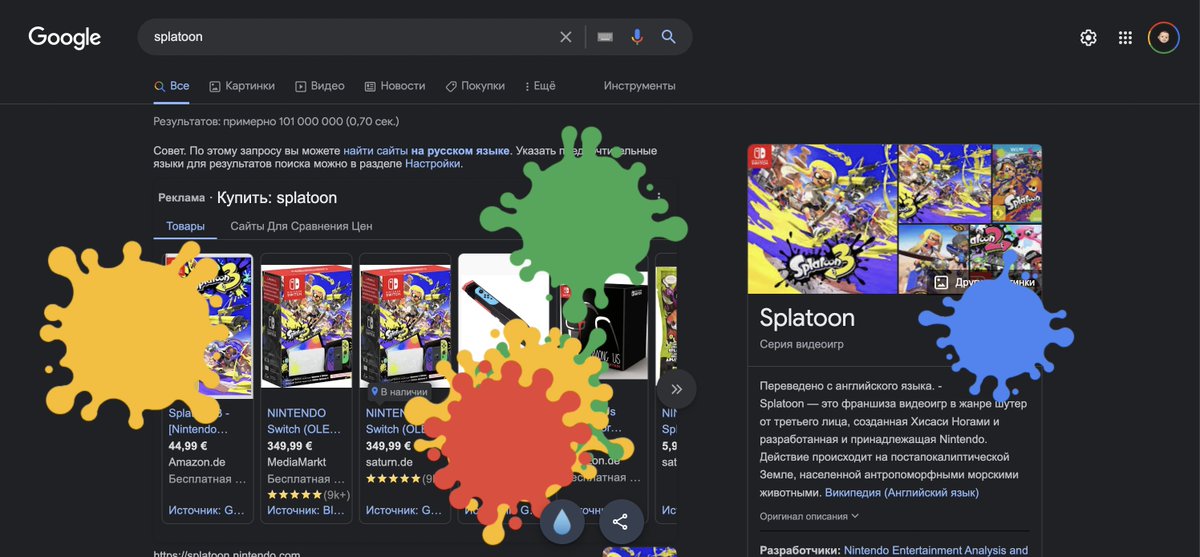Expand Оригинал описания
Screen dimensions: 1200x557
pyautogui.click(x=809, y=516)
